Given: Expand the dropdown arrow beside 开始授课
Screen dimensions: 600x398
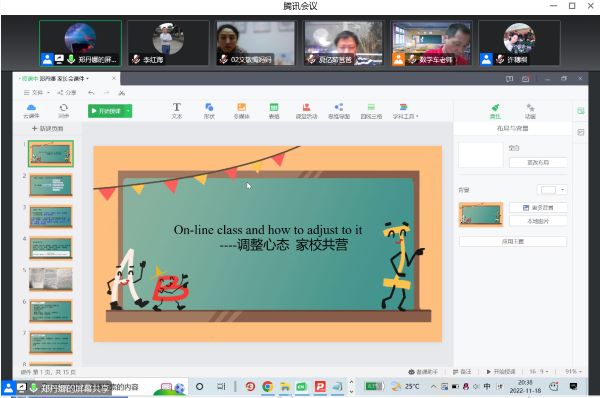Looking at the screenshot, I should pos(128,111).
